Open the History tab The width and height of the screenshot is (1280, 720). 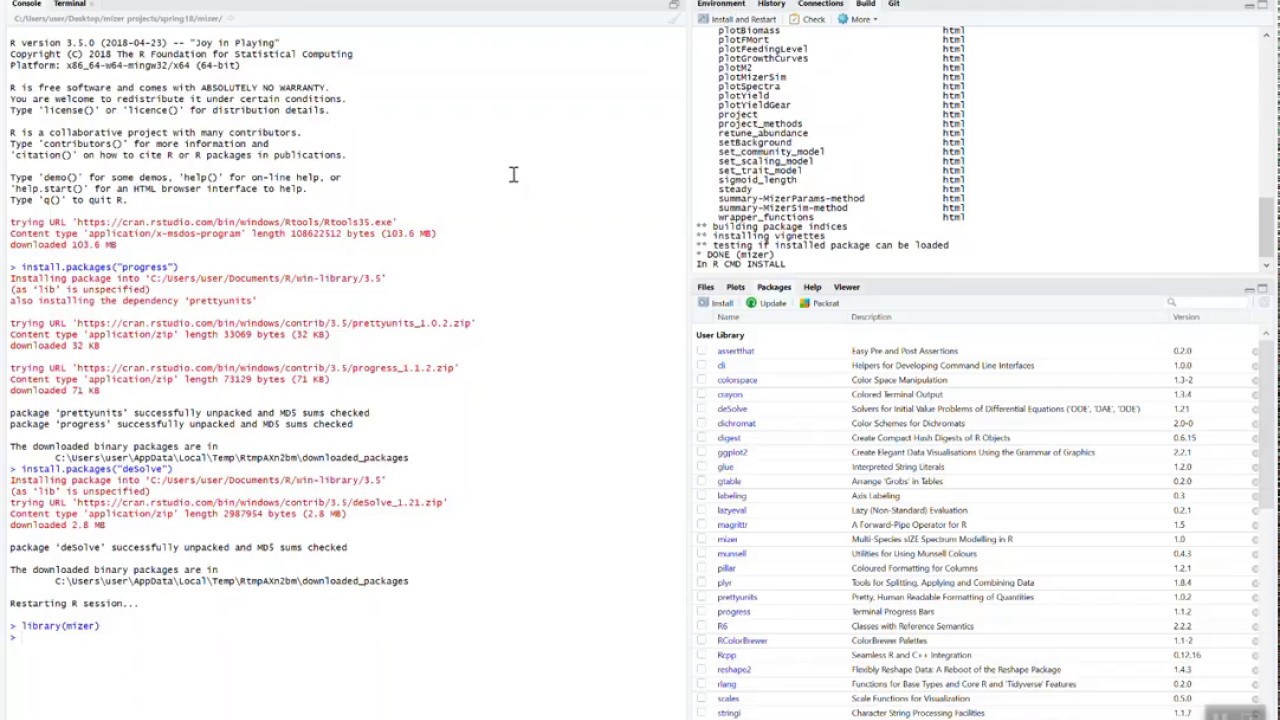click(771, 4)
